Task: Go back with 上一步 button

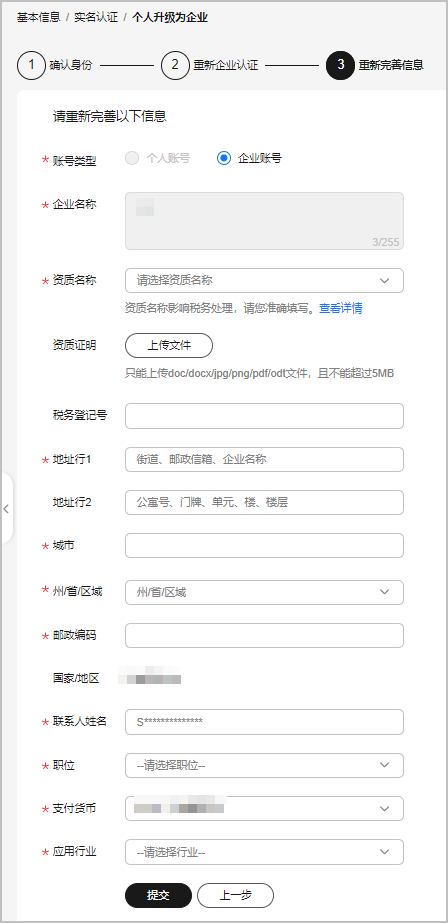Action: pos(235,895)
